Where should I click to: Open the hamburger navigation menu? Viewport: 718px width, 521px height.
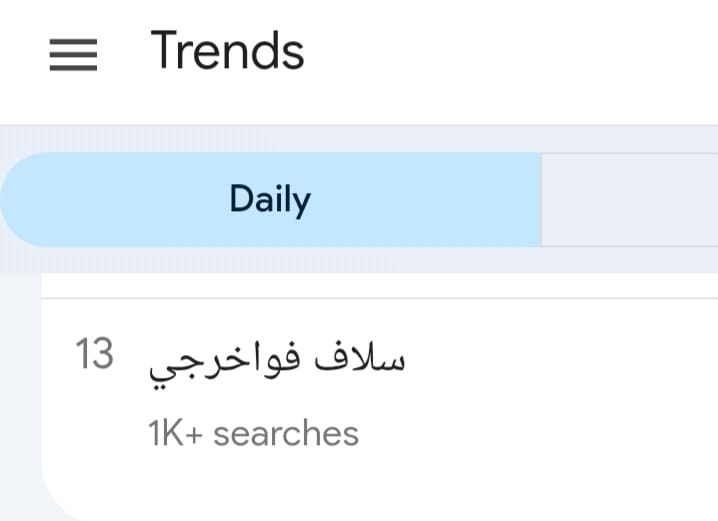73,54
